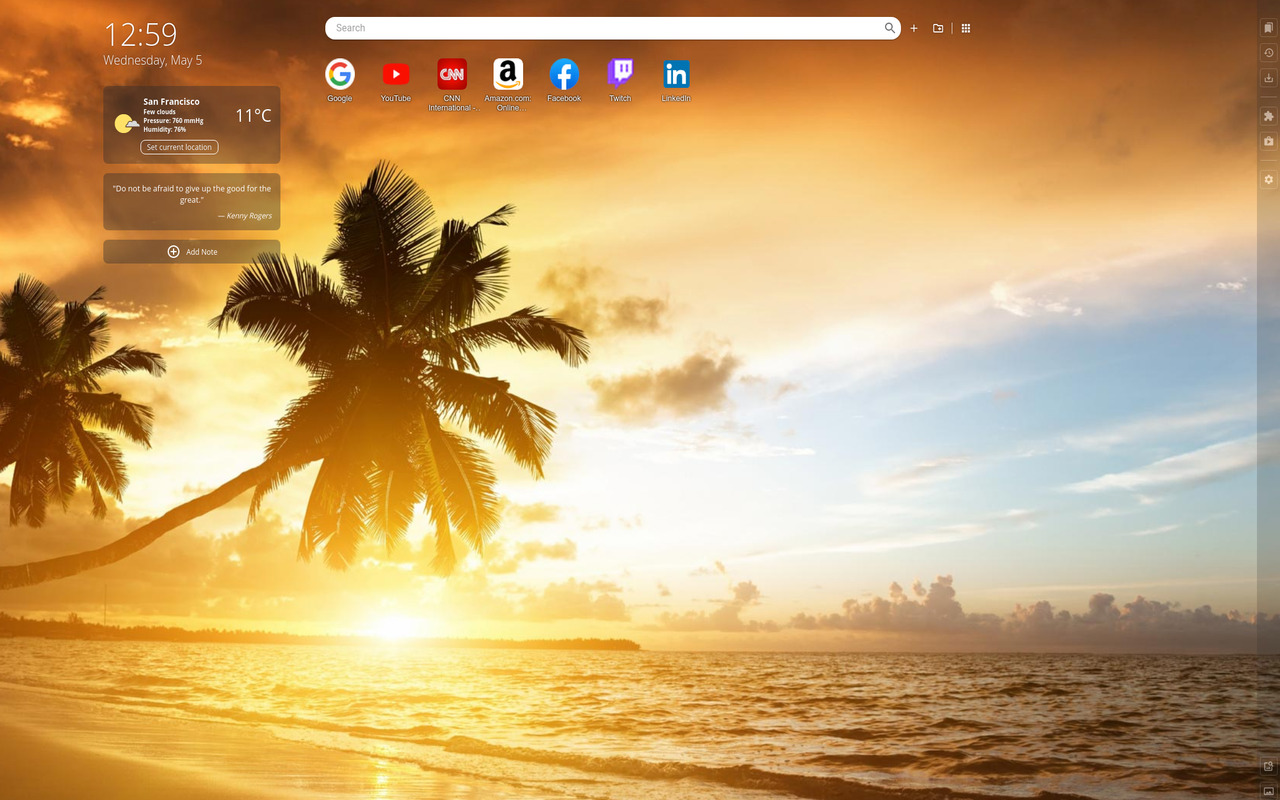
Task: Create a new folder for shortcuts
Action: [x=937, y=28]
